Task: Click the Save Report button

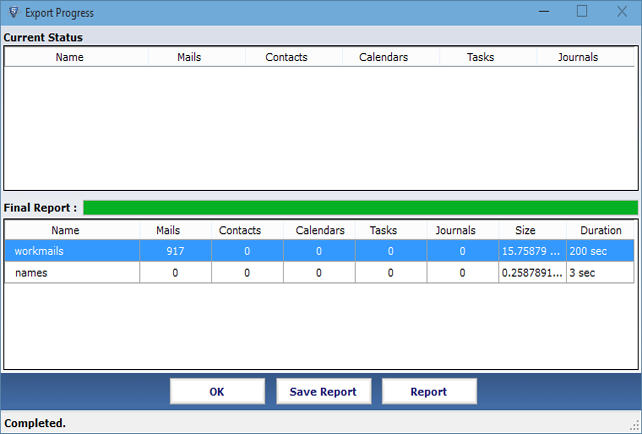Action: 323,391
